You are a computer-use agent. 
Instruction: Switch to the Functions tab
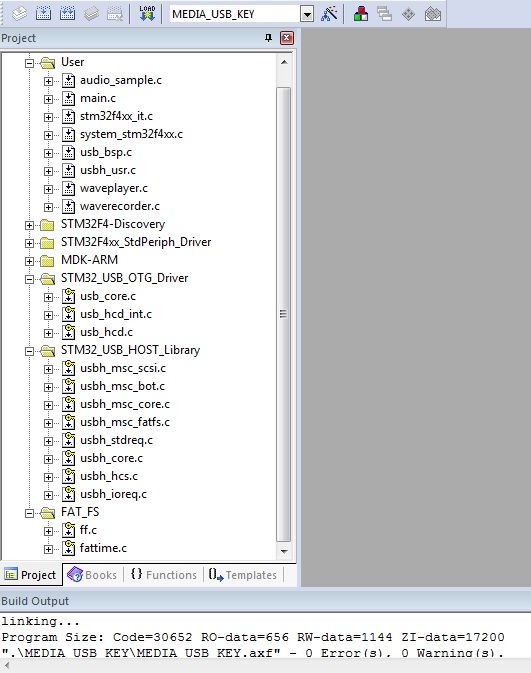tap(164, 575)
